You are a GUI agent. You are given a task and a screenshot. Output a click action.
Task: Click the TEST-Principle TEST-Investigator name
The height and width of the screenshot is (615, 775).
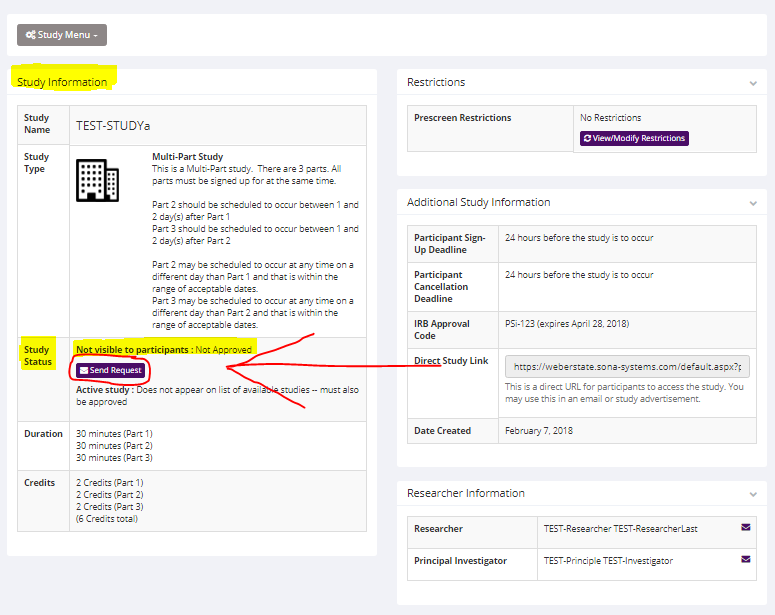(608, 561)
